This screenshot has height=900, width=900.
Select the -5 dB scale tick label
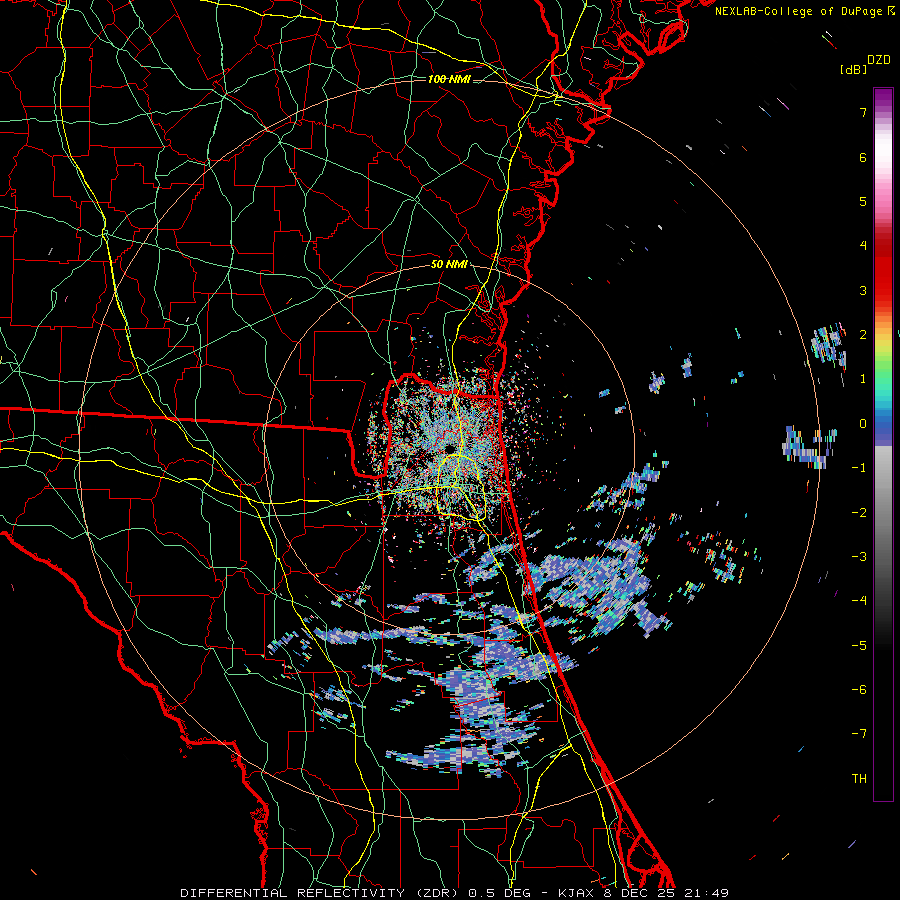tap(859, 646)
